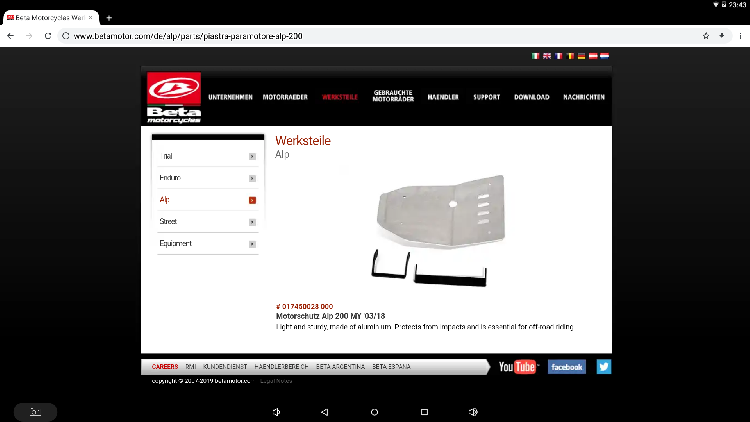Screen dimensions: 750x422
Task: Expand the Trial category arrow
Action: [x=252, y=156]
